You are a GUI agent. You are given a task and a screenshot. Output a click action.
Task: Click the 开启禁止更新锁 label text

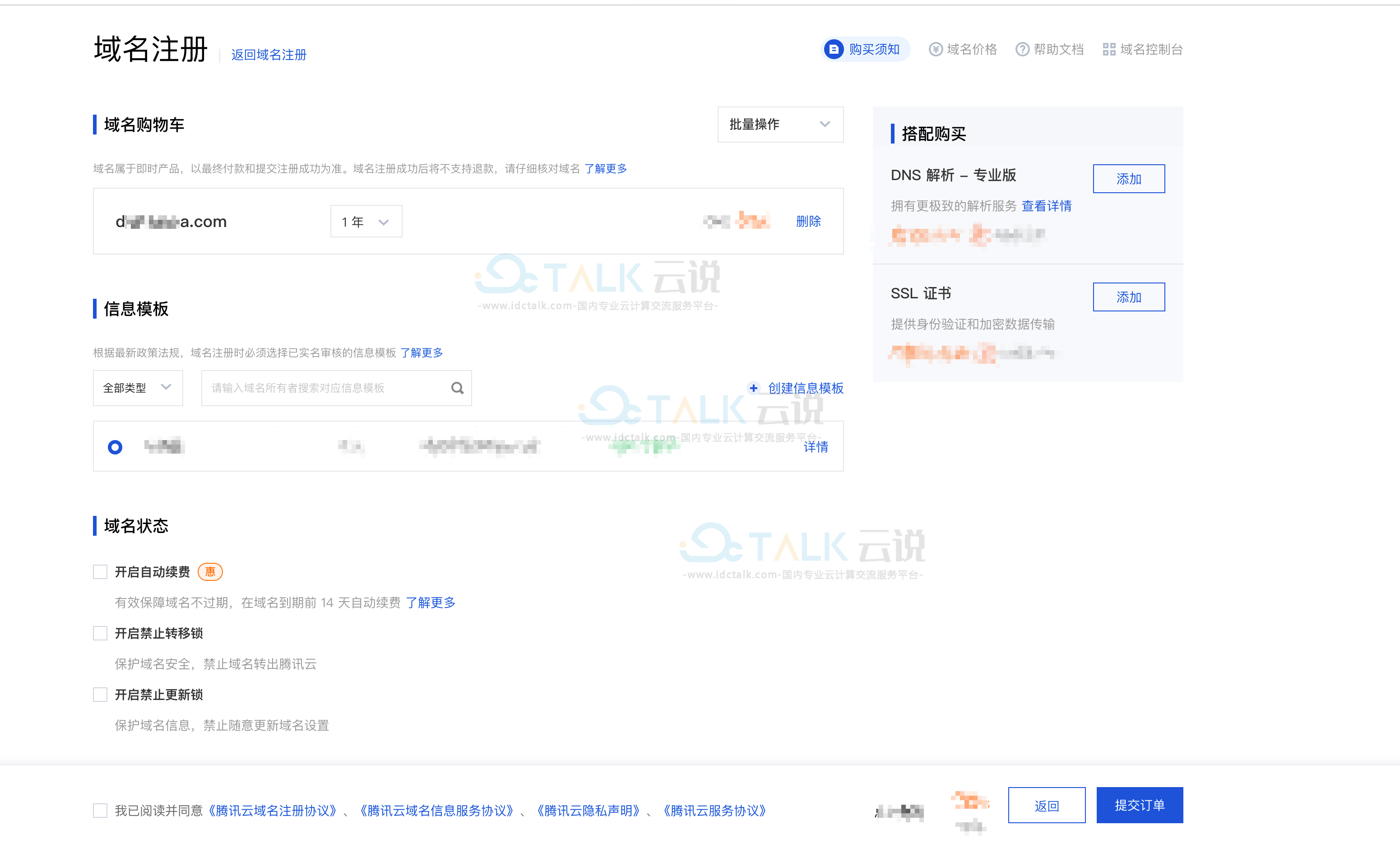tap(158, 694)
